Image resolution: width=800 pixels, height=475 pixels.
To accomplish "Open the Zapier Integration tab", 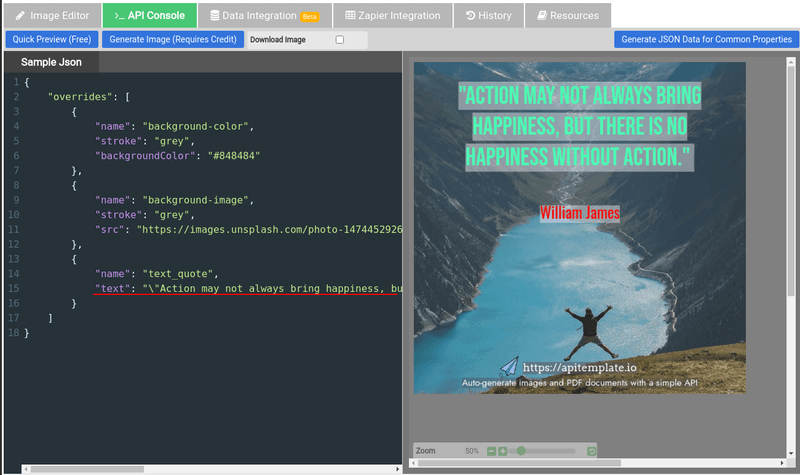I will point(392,15).
